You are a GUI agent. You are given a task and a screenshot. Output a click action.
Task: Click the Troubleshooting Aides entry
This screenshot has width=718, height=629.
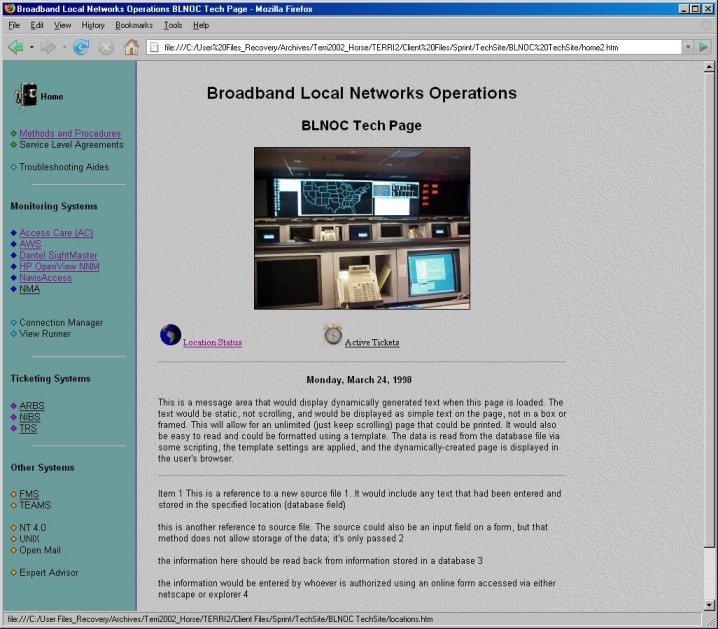(64, 167)
